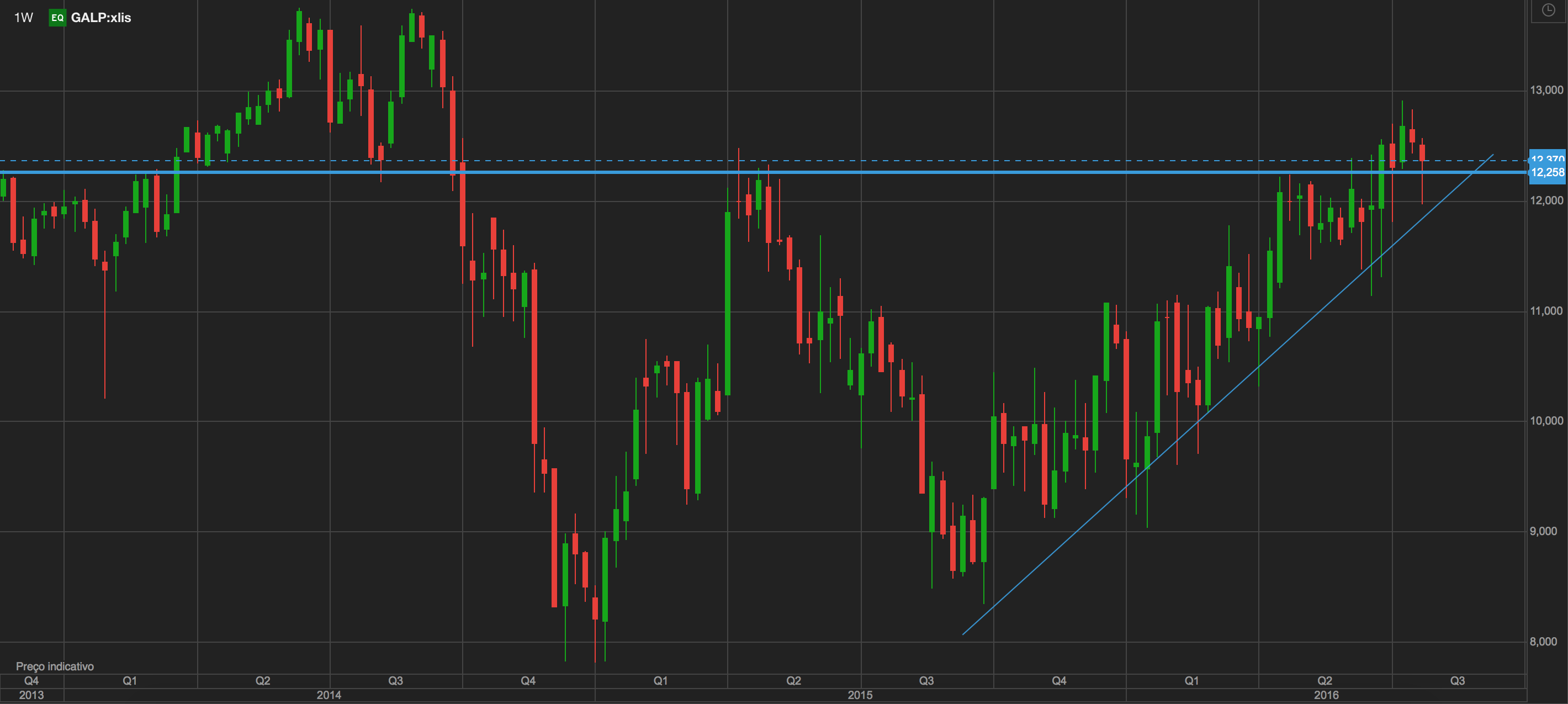Click the 2013 year label on time axis
Viewport: 1568px width, 704px height.
[x=31, y=695]
